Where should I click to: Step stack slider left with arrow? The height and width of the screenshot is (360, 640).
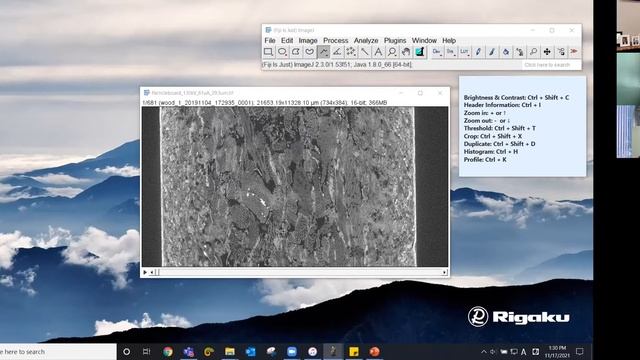152,272
